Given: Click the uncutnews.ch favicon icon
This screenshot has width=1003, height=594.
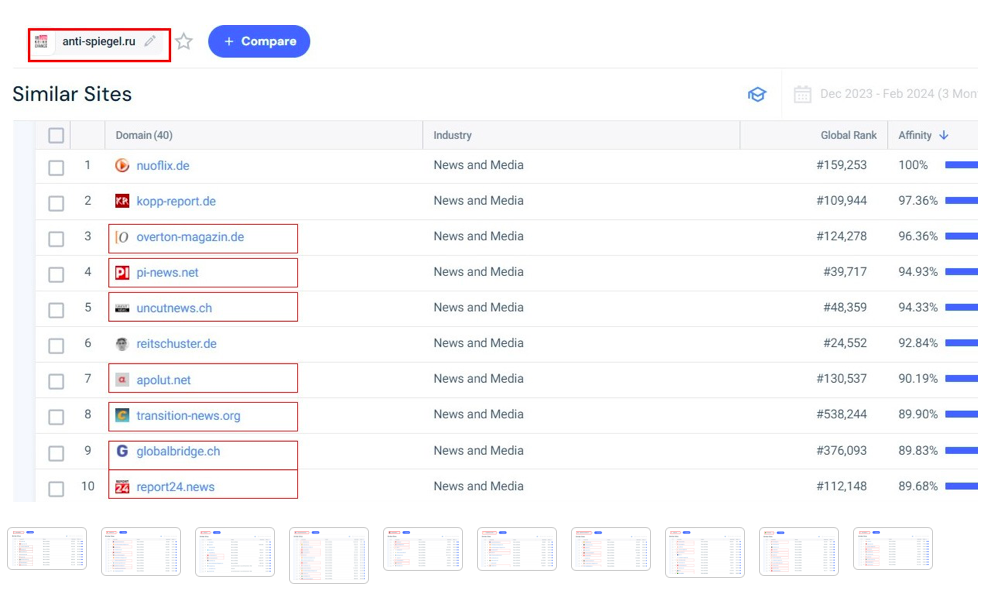Looking at the screenshot, I should coord(122,308).
